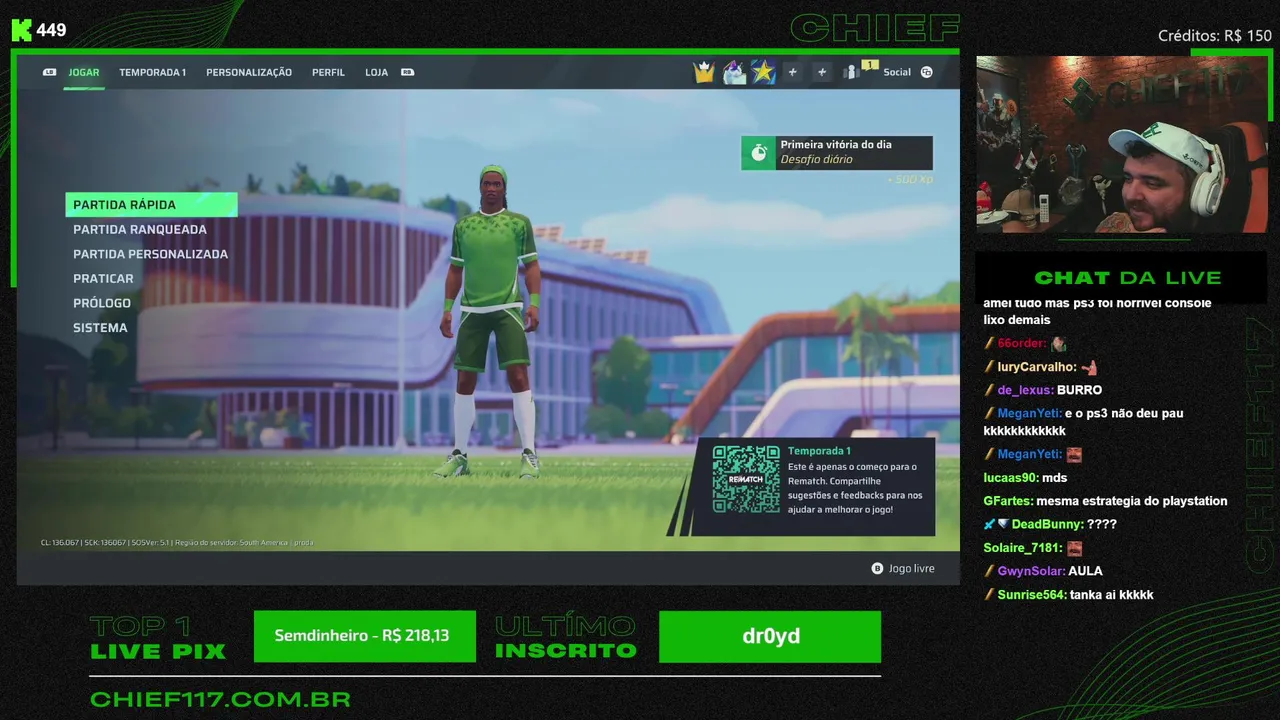The width and height of the screenshot is (1280, 720).
Task: Click the server region status text
Action: [x=177, y=542]
